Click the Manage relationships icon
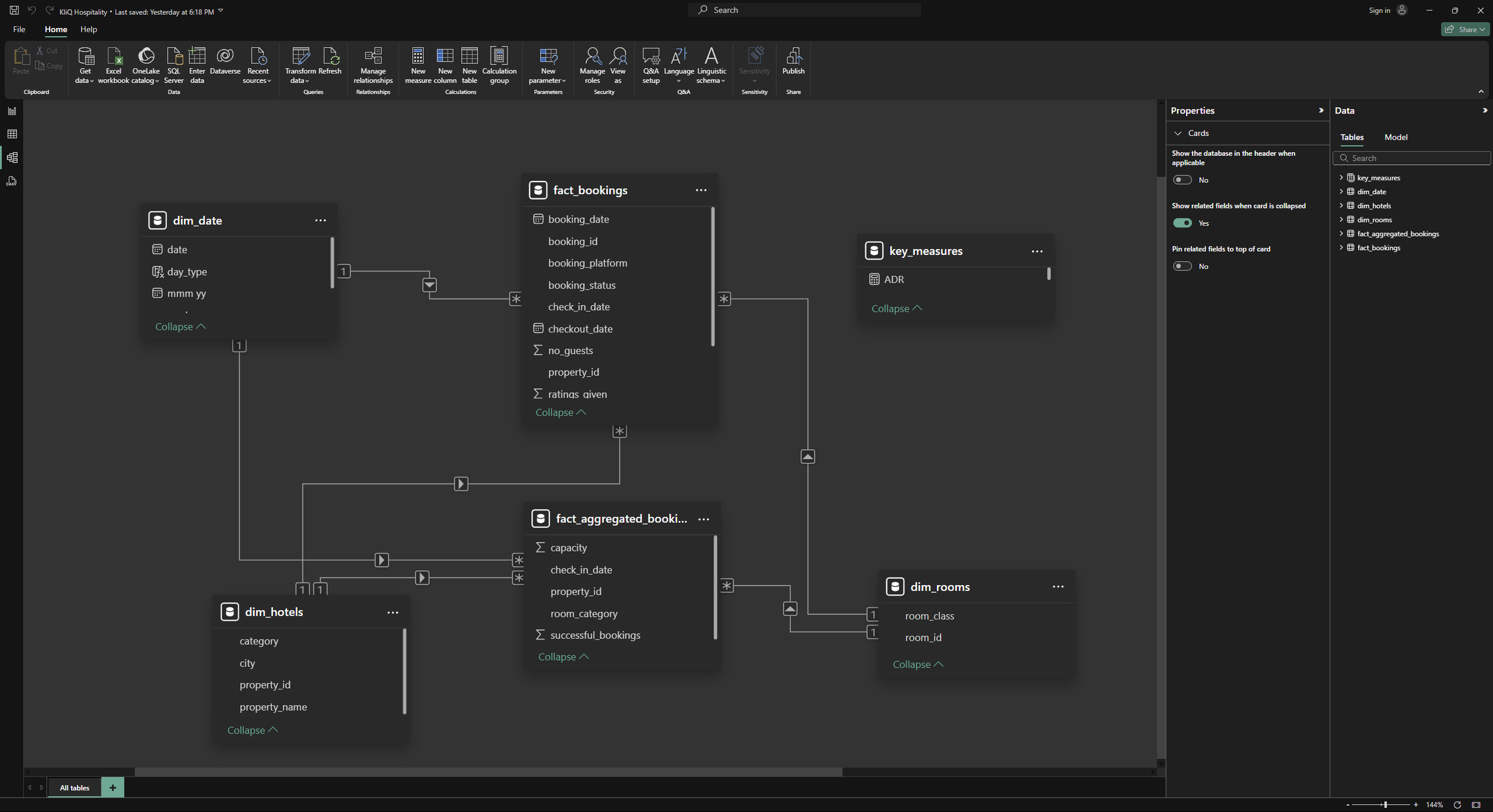The height and width of the screenshot is (812, 1493). pyautogui.click(x=373, y=64)
